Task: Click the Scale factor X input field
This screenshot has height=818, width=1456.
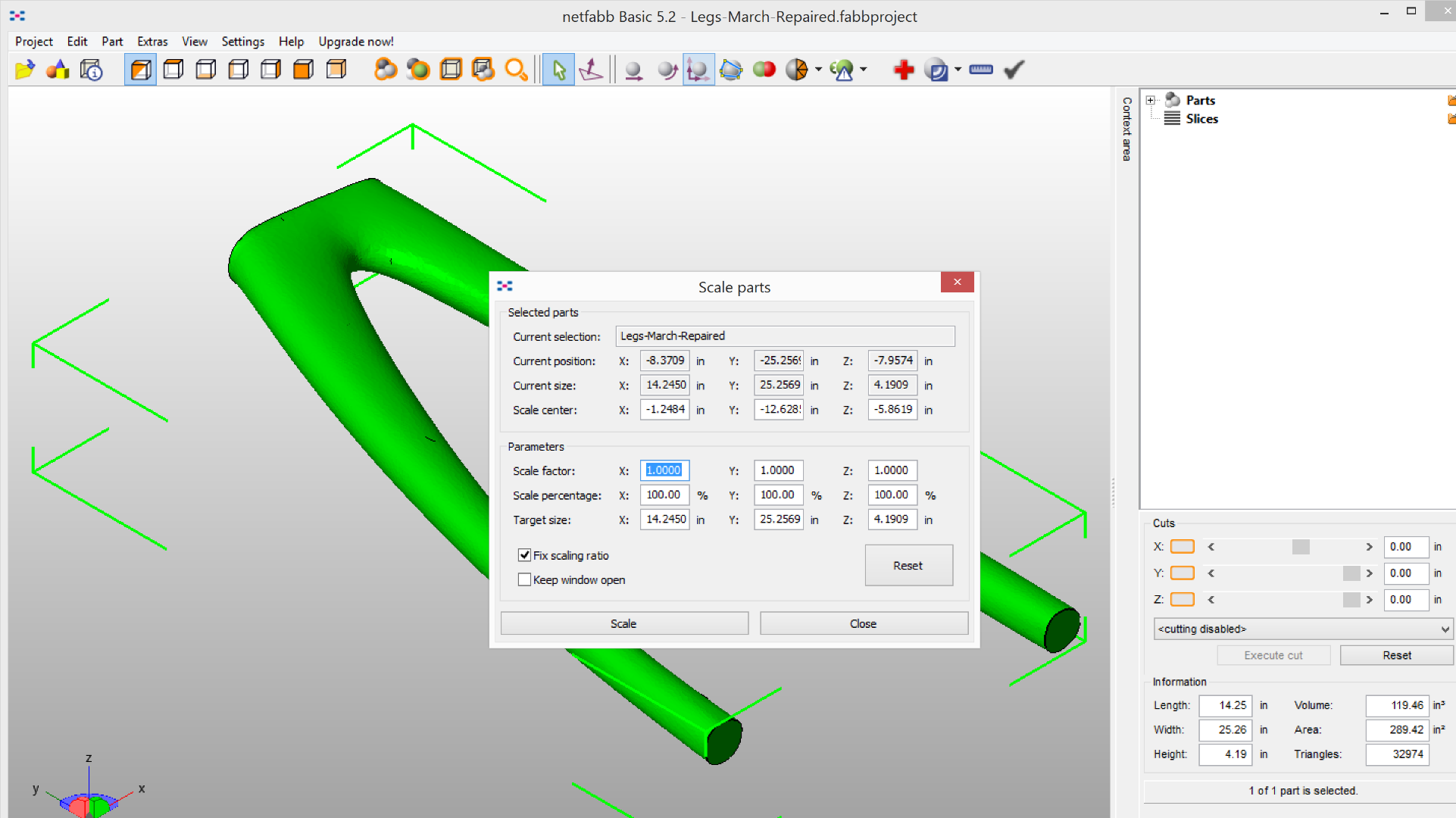Action: [x=664, y=470]
